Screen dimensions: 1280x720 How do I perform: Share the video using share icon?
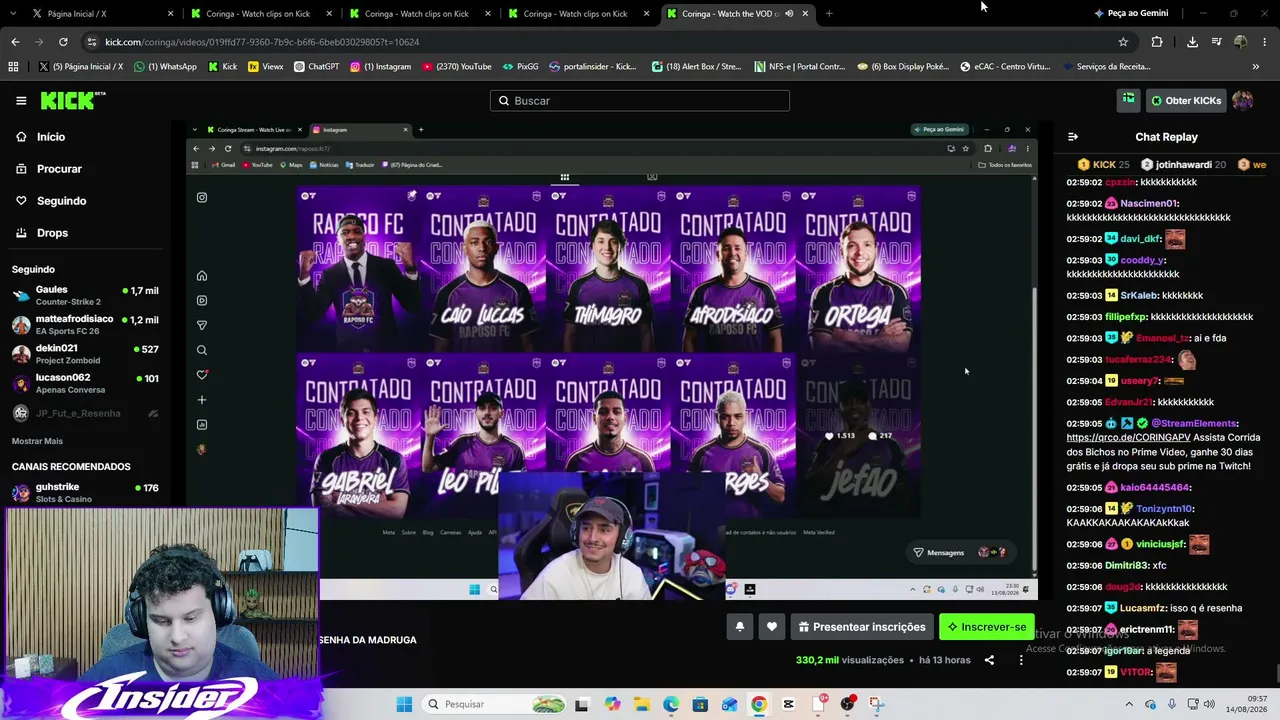coord(989,660)
